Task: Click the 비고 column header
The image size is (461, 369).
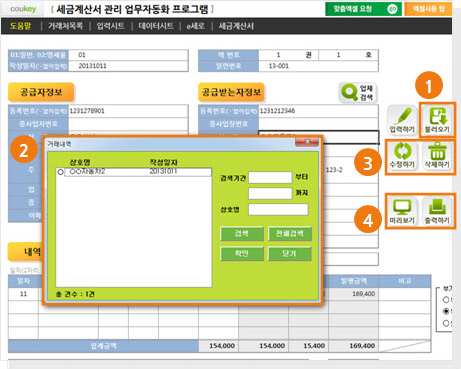Action: tap(405, 281)
